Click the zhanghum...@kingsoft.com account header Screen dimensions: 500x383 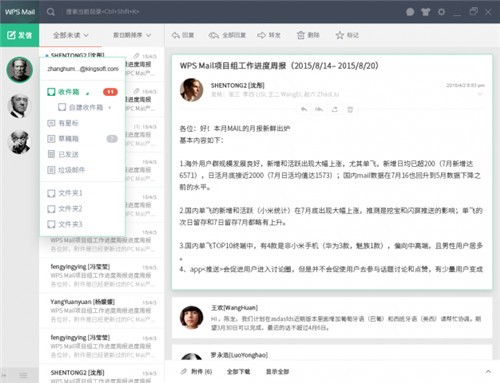(83, 69)
